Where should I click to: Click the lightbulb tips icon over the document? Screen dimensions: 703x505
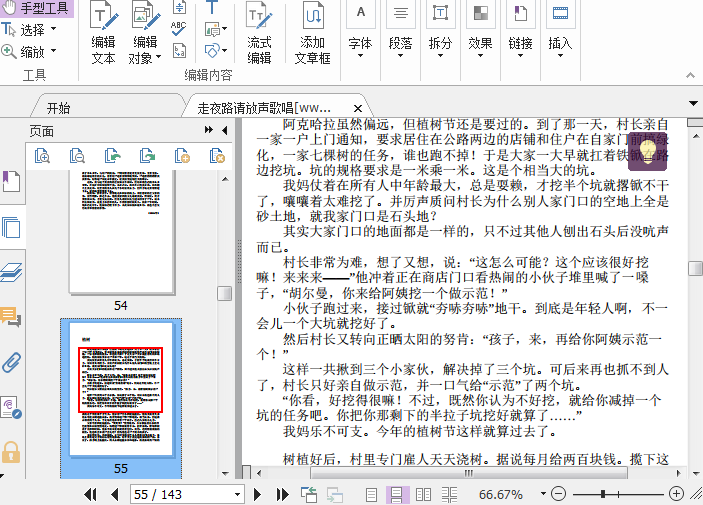647,151
